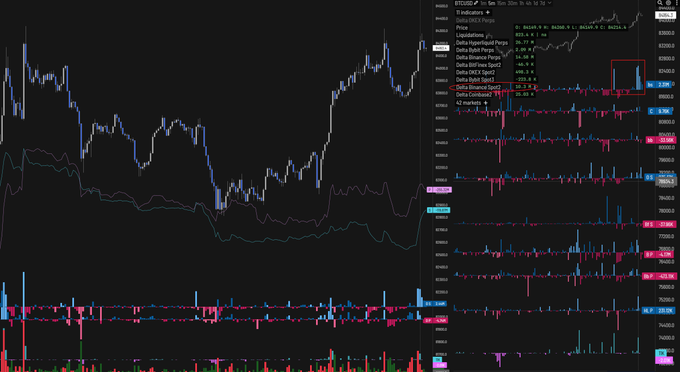Select the Delta Binance Spot2 legend
This screenshot has width=680, height=372.
click(478, 87)
